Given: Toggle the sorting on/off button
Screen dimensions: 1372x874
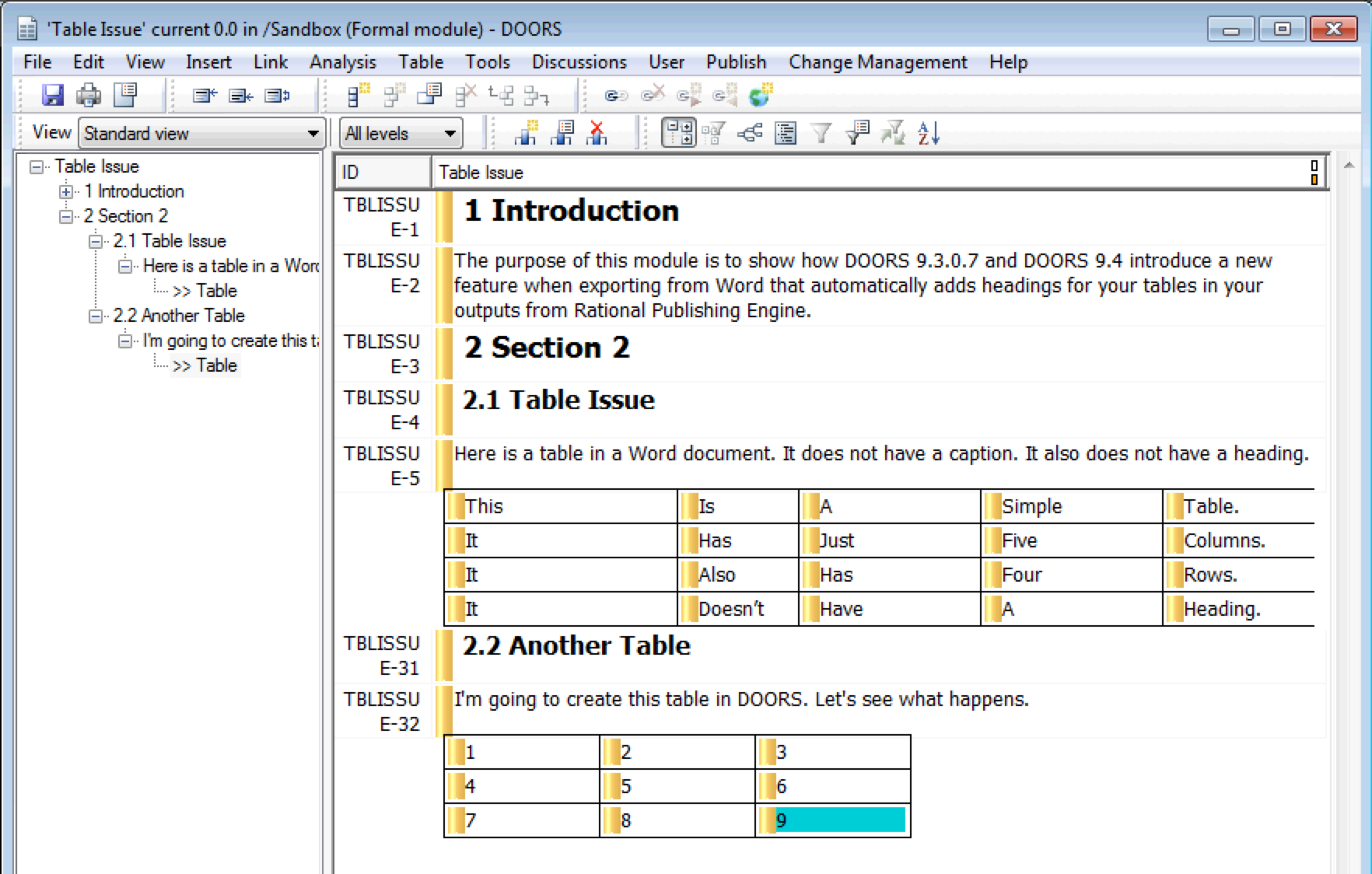Looking at the screenshot, I should (893, 133).
